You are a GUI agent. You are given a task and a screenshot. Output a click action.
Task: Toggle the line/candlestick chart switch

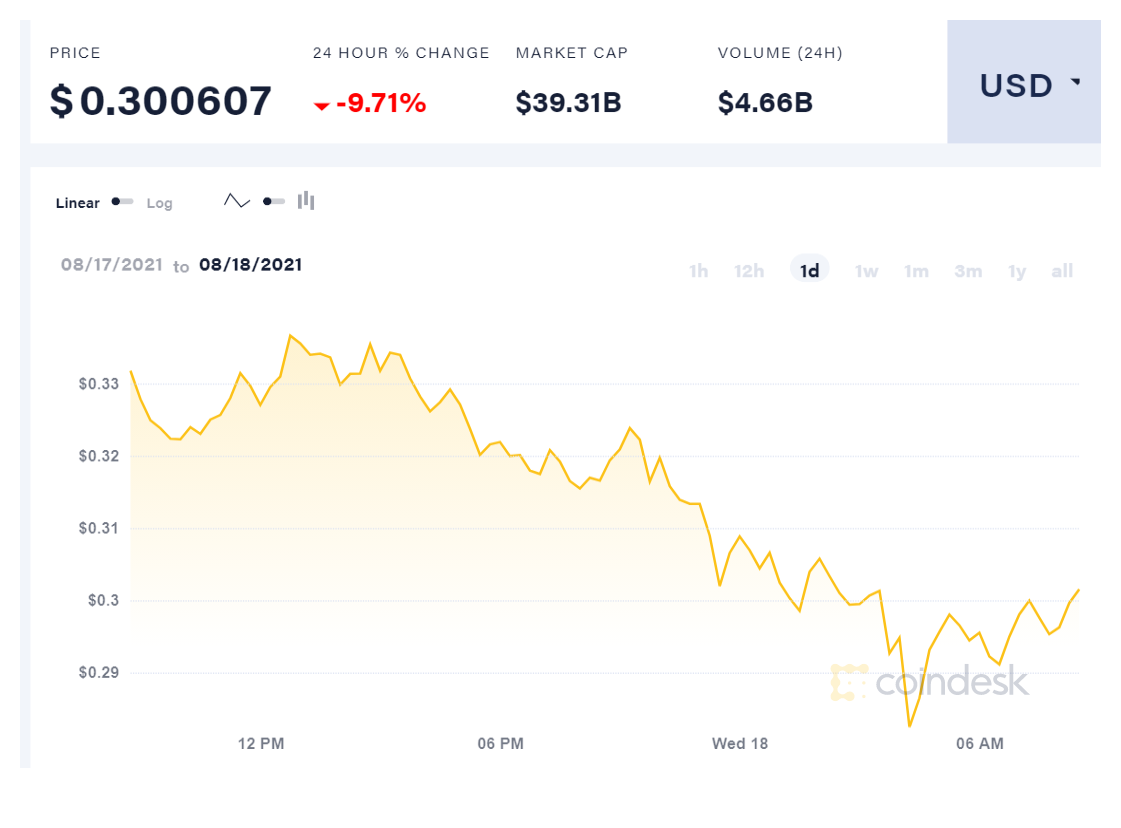pos(273,201)
